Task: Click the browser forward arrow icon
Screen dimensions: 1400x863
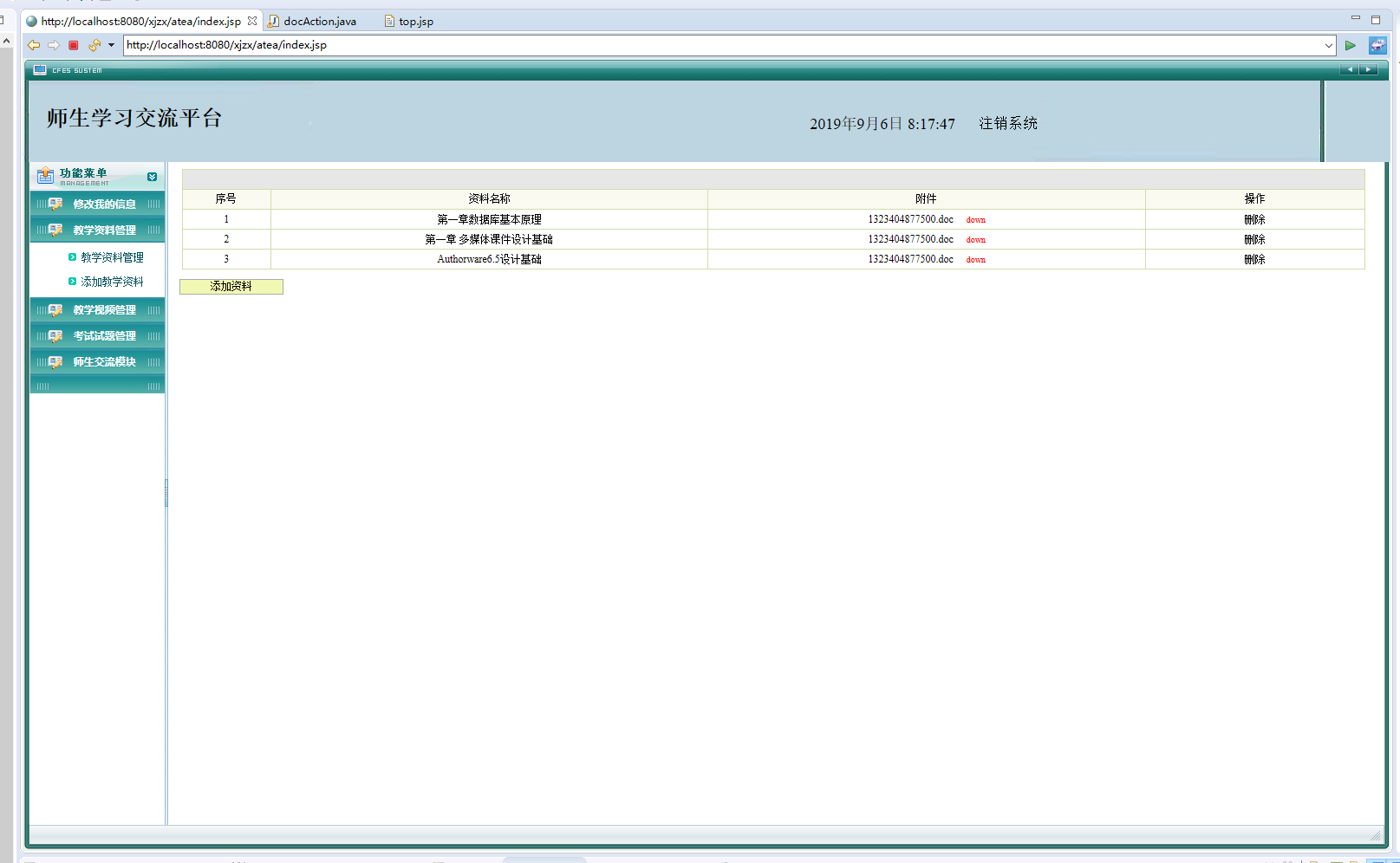Action: coord(54,45)
